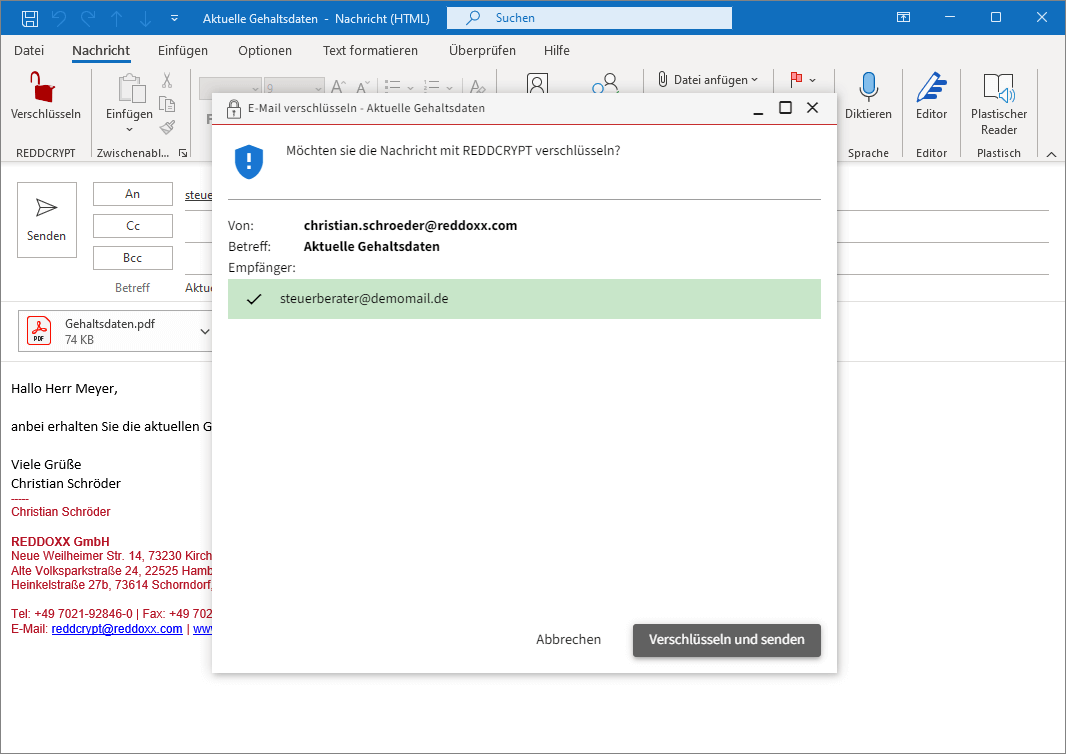The image size is (1066, 754).
Task: Click the blue shield warning icon
Action: (x=249, y=162)
